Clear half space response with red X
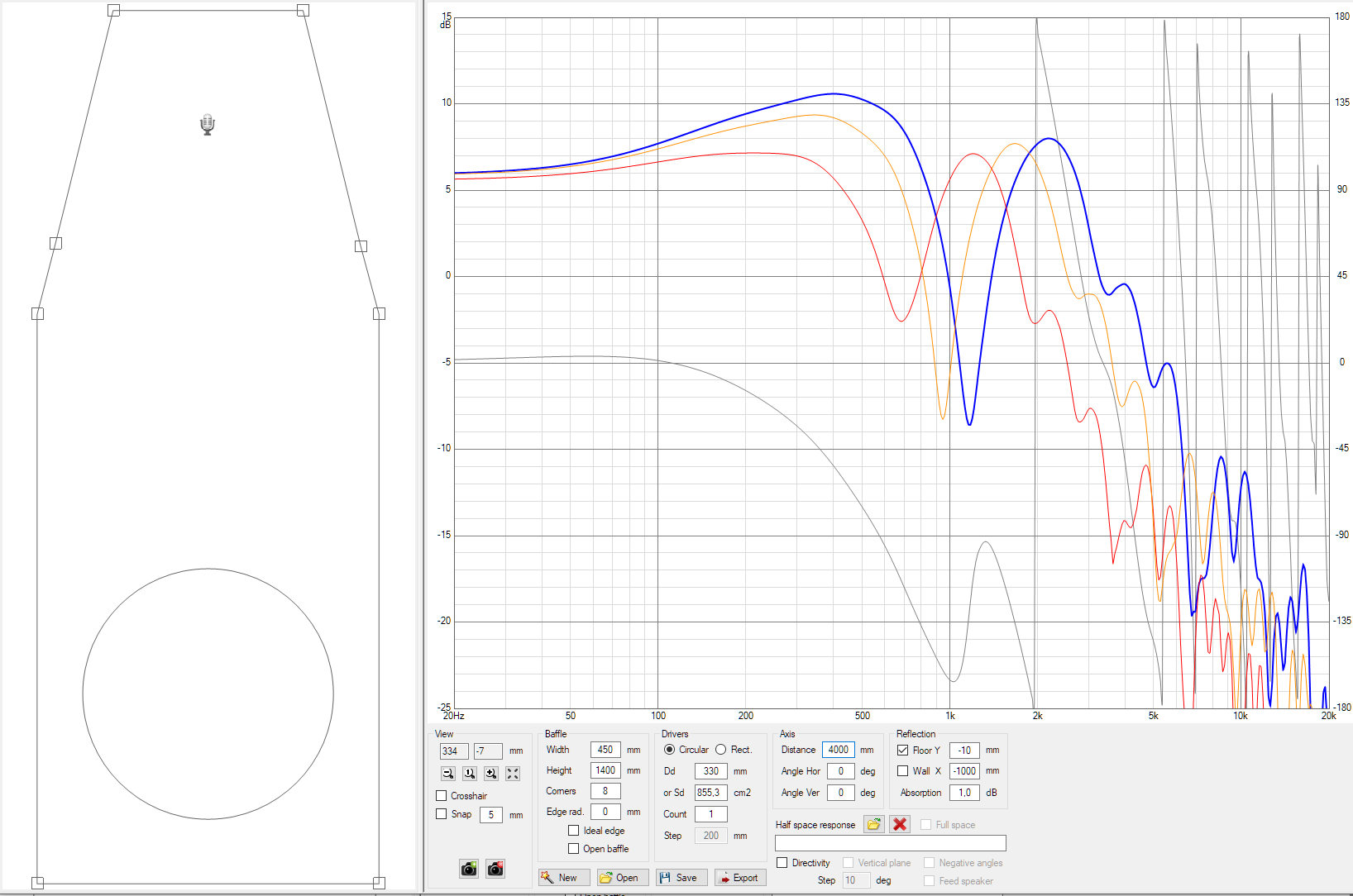The height and width of the screenshot is (896, 1353). coord(900,824)
